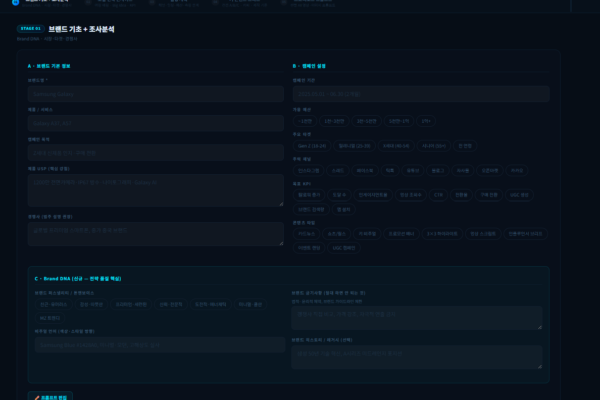This screenshot has height=400, width=600.
Task: Enable the 이벤트 랜딩 content type chip
Action: pos(309,248)
